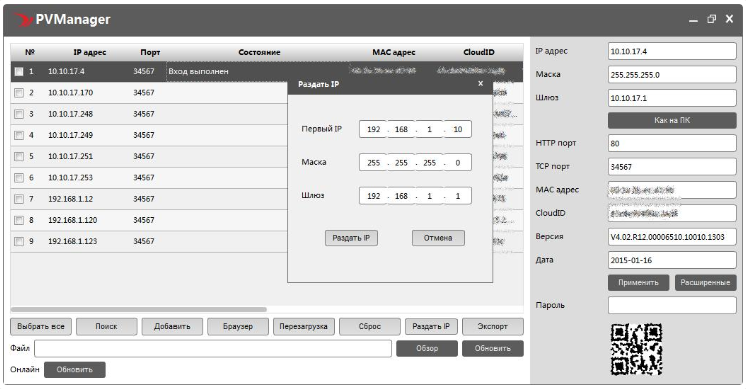
Task: Click first octet 192 of dialog Шлюз
Action: pyautogui.click(x=373, y=196)
